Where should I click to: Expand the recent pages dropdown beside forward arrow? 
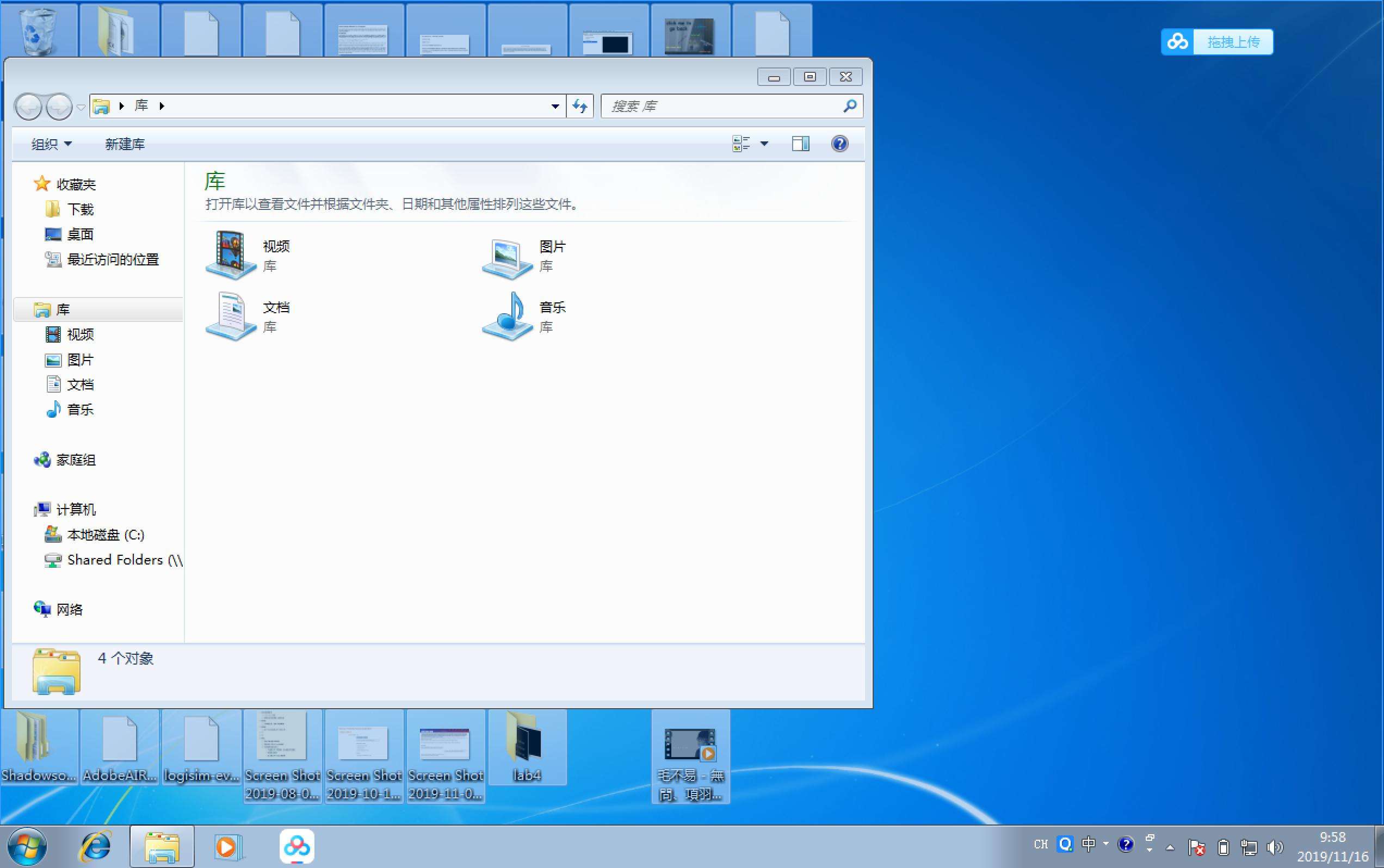click(81, 107)
